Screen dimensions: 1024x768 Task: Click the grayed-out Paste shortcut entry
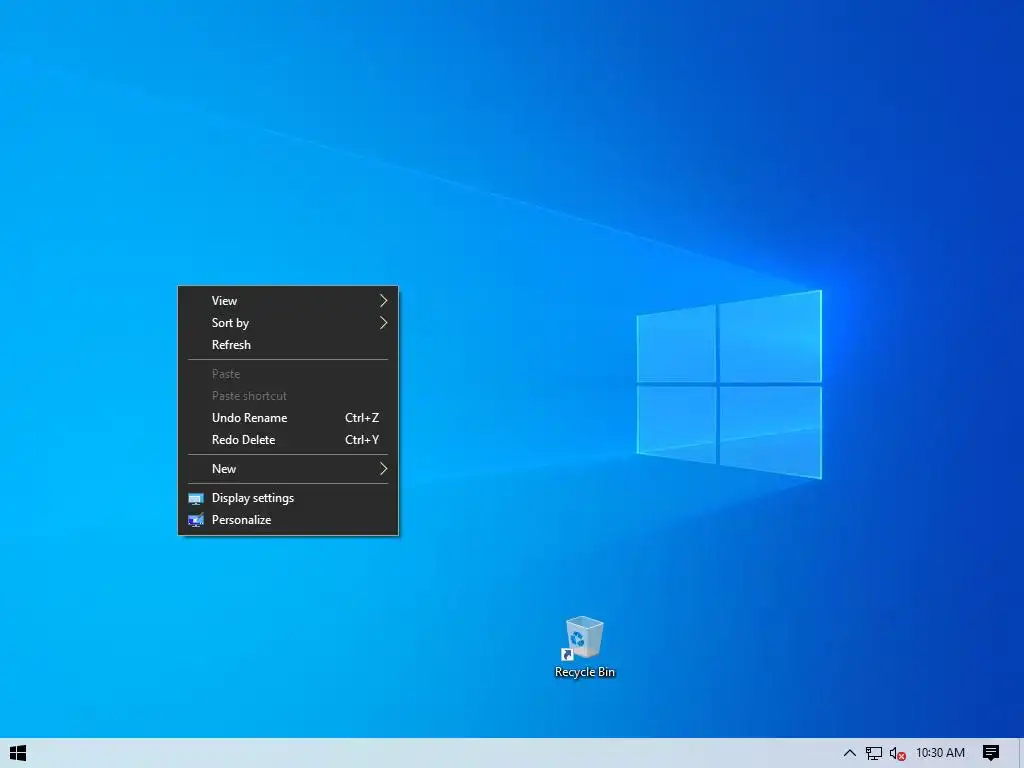(x=288, y=396)
